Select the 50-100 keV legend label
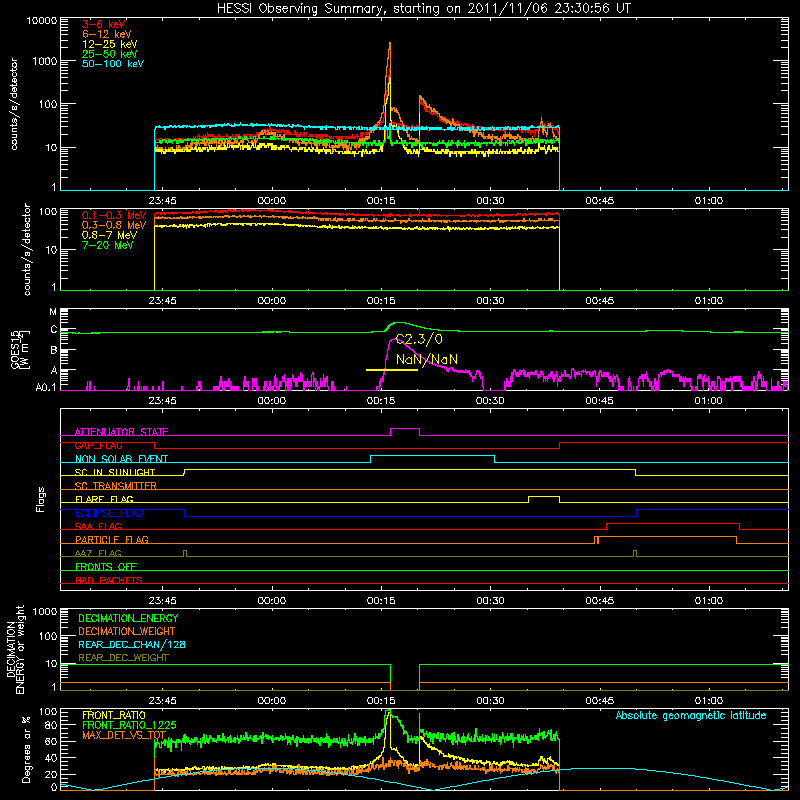 click(x=113, y=64)
